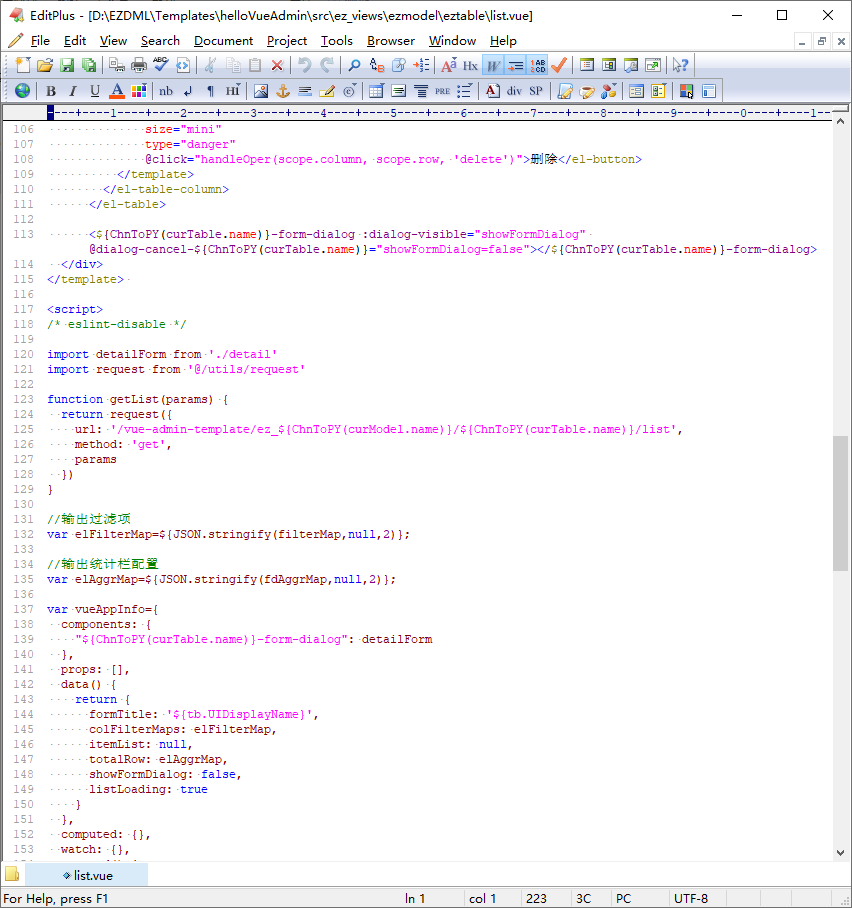Run the spell checker
The image size is (852, 908).
pos(163,64)
